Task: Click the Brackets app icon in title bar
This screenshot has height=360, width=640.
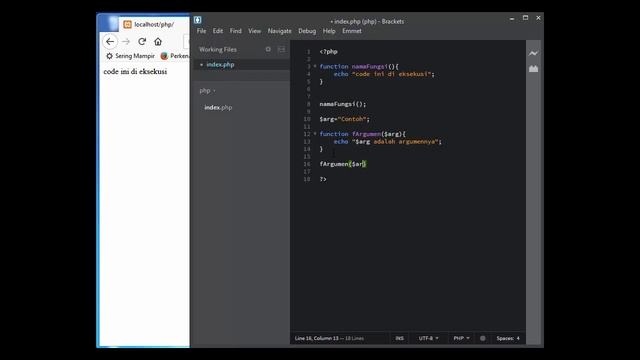Action: (198, 20)
